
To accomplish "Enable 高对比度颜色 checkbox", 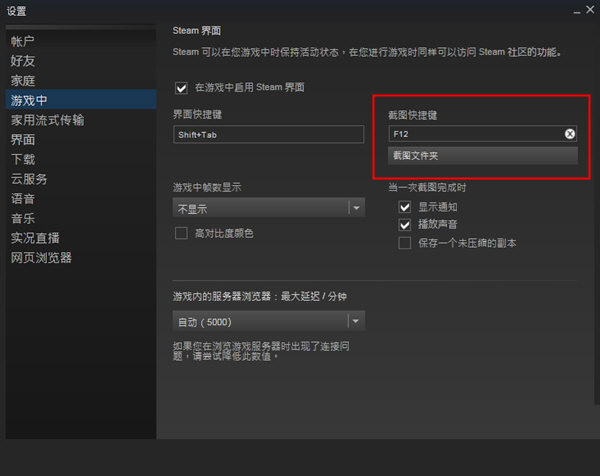I will (x=181, y=233).
